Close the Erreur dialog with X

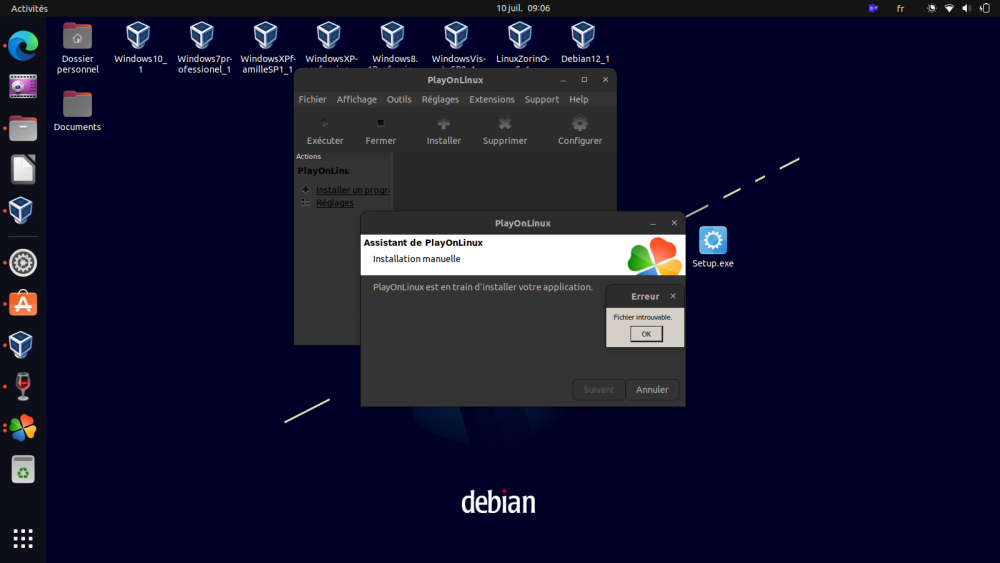point(673,296)
